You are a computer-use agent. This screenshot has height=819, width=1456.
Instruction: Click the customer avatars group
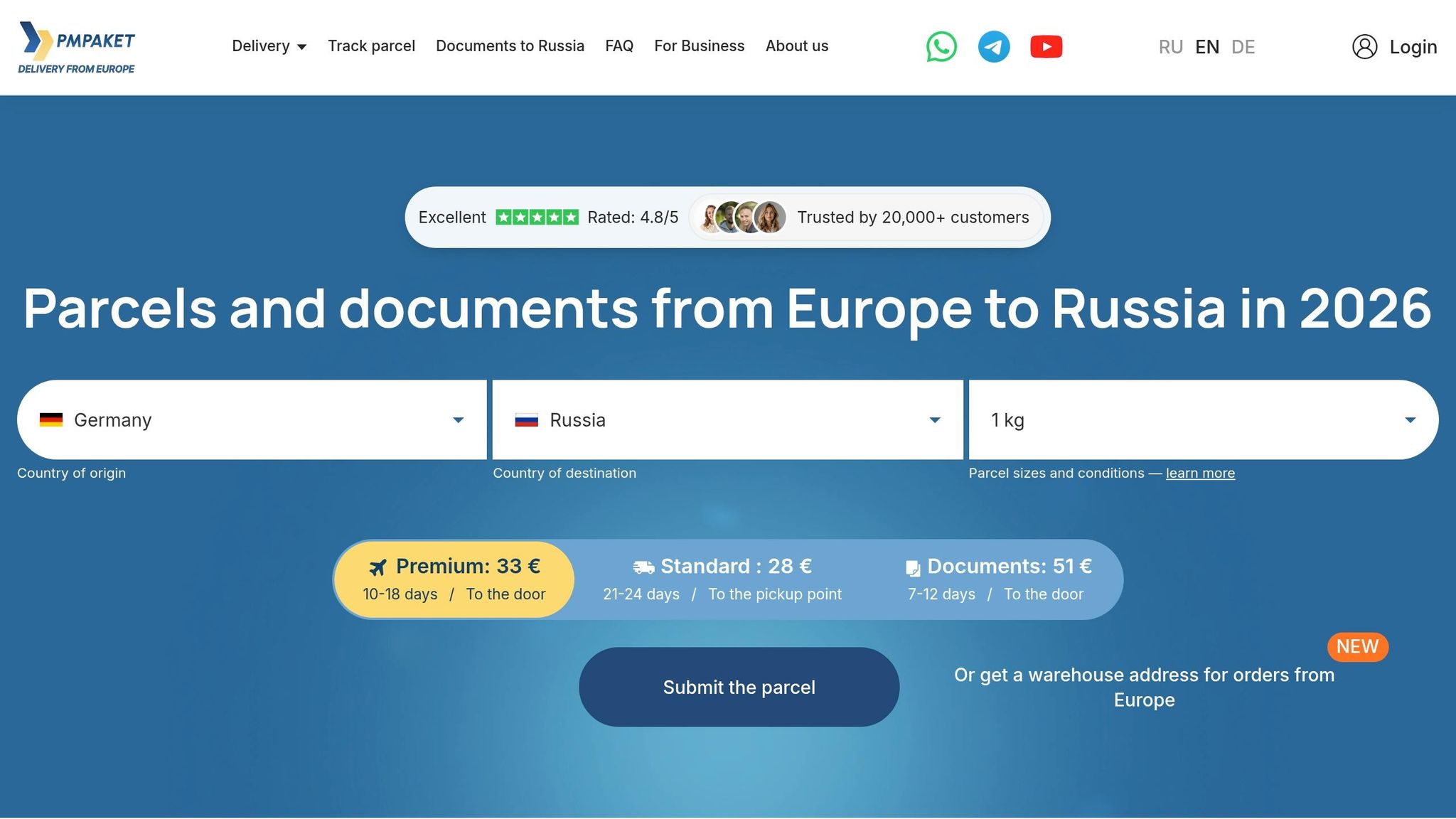(742, 218)
